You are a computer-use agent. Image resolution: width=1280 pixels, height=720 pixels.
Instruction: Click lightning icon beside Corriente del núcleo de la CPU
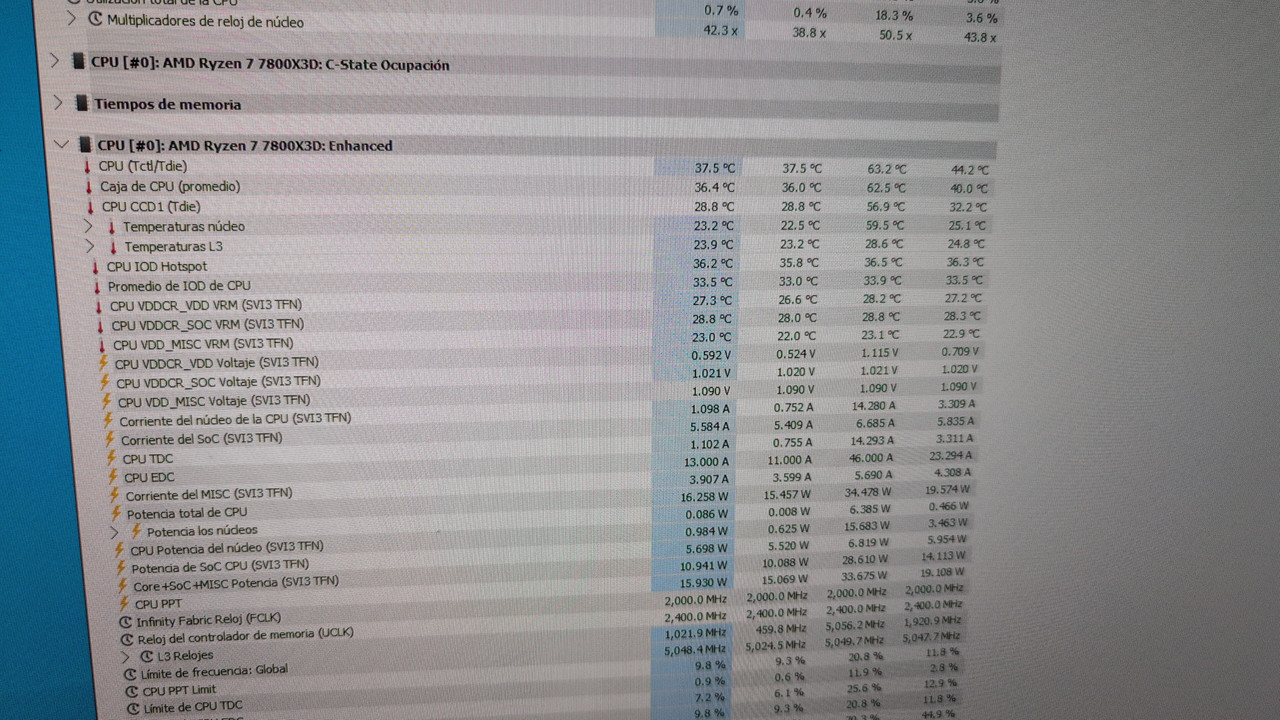tap(108, 420)
